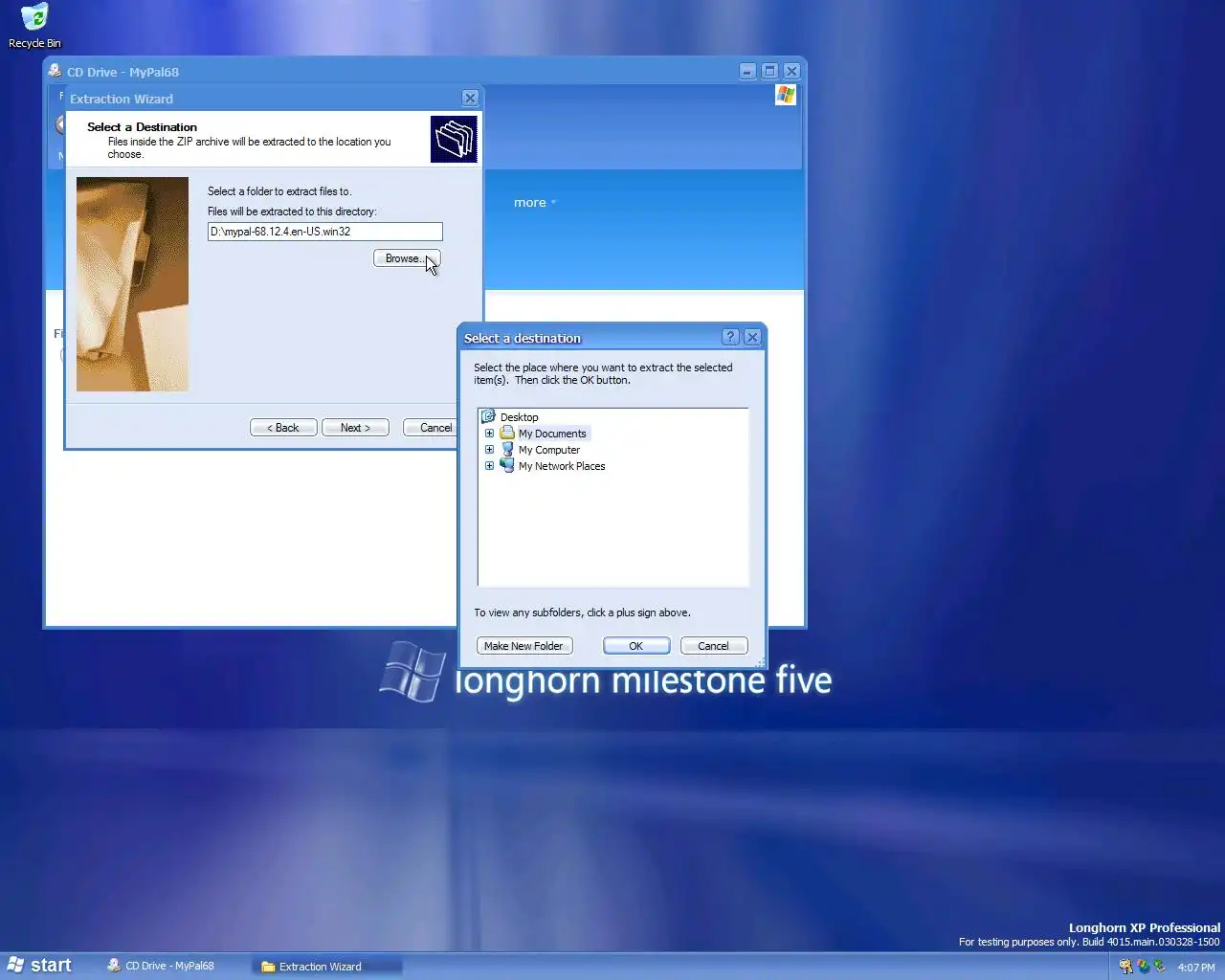Confirm destination with OK button
The image size is (1225, 980).
[x=636, y=646]
